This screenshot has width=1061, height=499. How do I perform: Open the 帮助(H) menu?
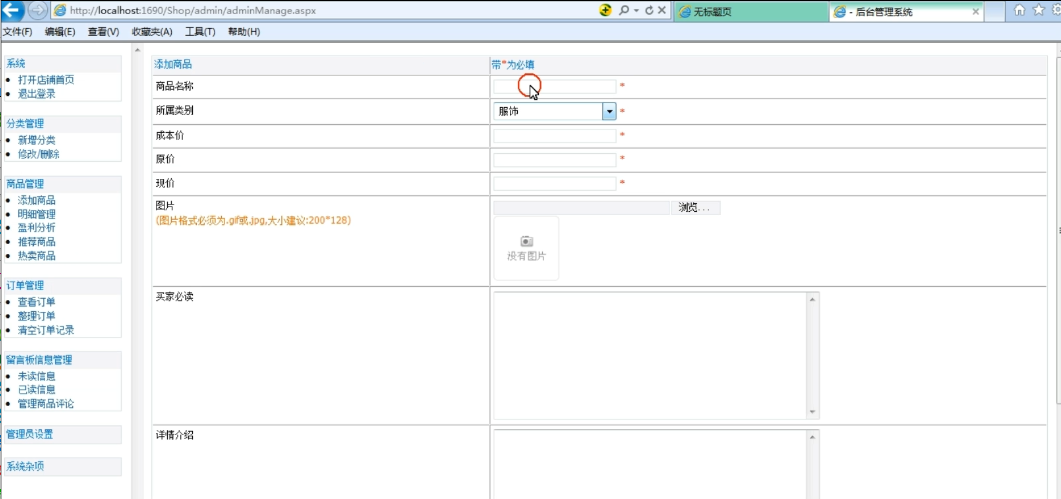244,32
